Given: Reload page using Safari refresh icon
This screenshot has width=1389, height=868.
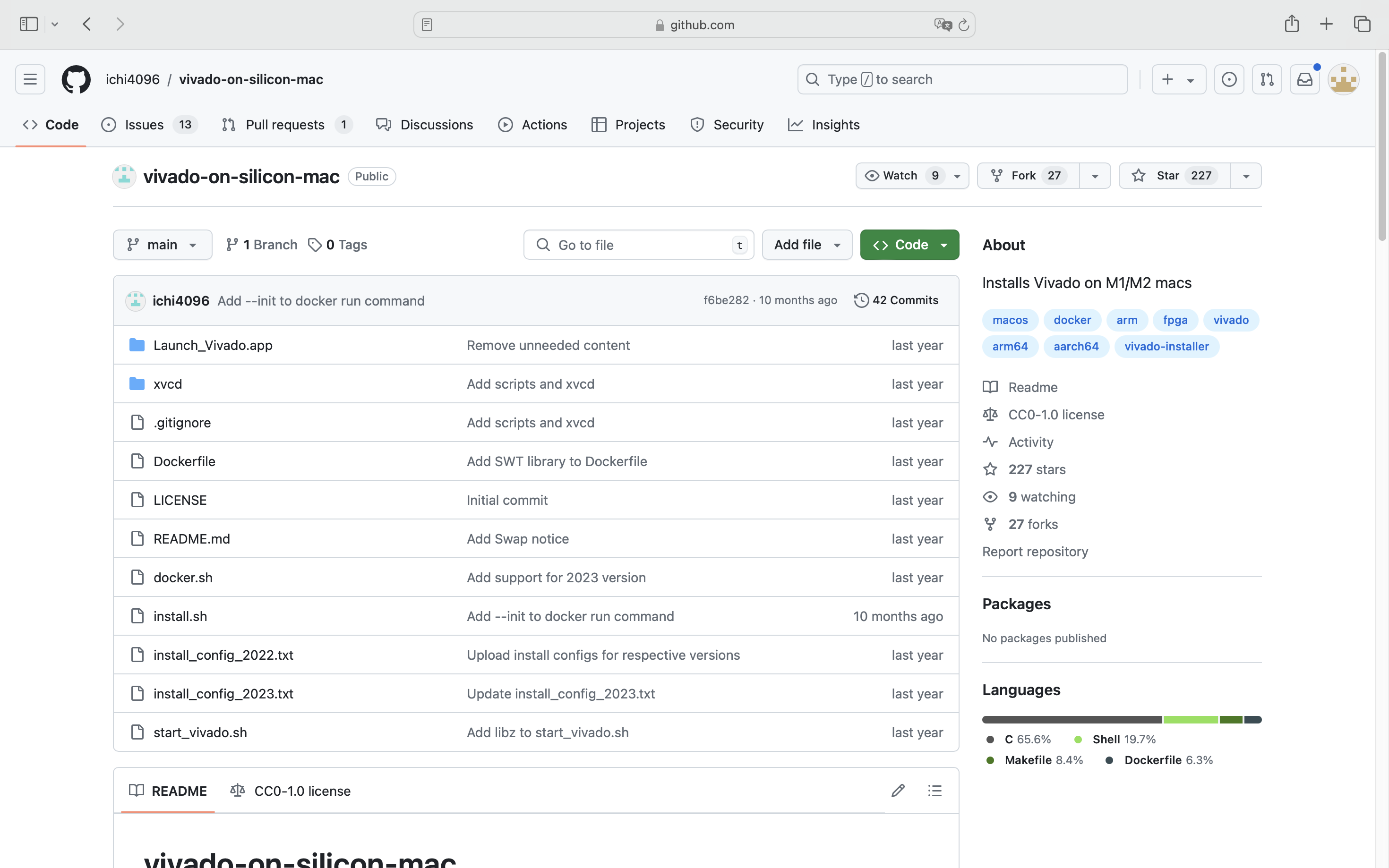Looking at the screenshot, I should click(963, 25).
